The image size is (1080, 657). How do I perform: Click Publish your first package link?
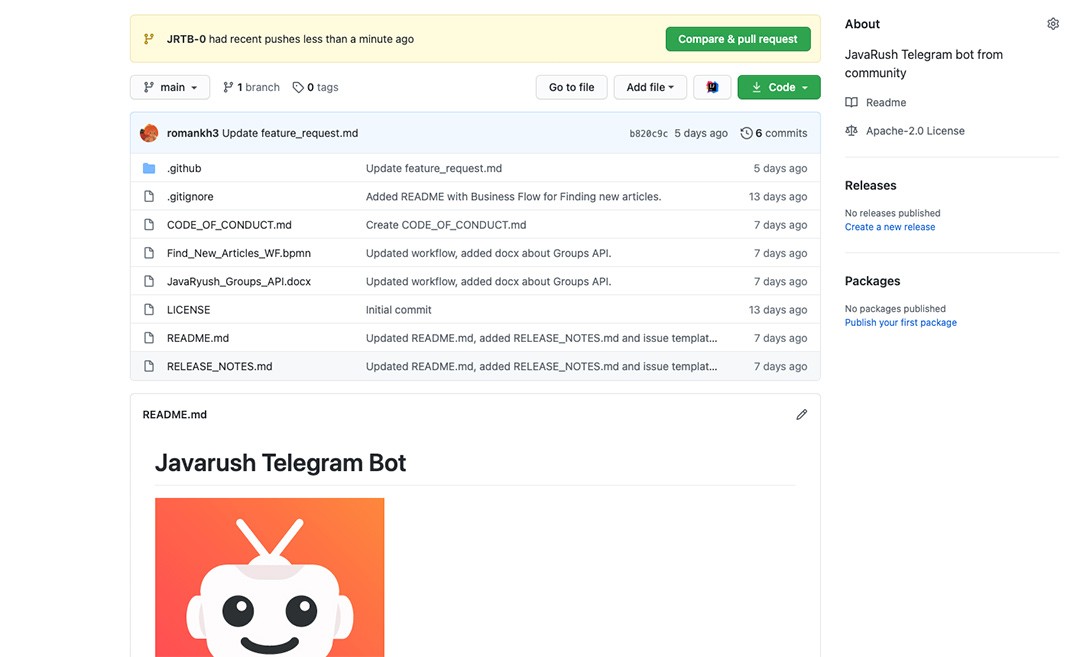[x=901, y=322]
